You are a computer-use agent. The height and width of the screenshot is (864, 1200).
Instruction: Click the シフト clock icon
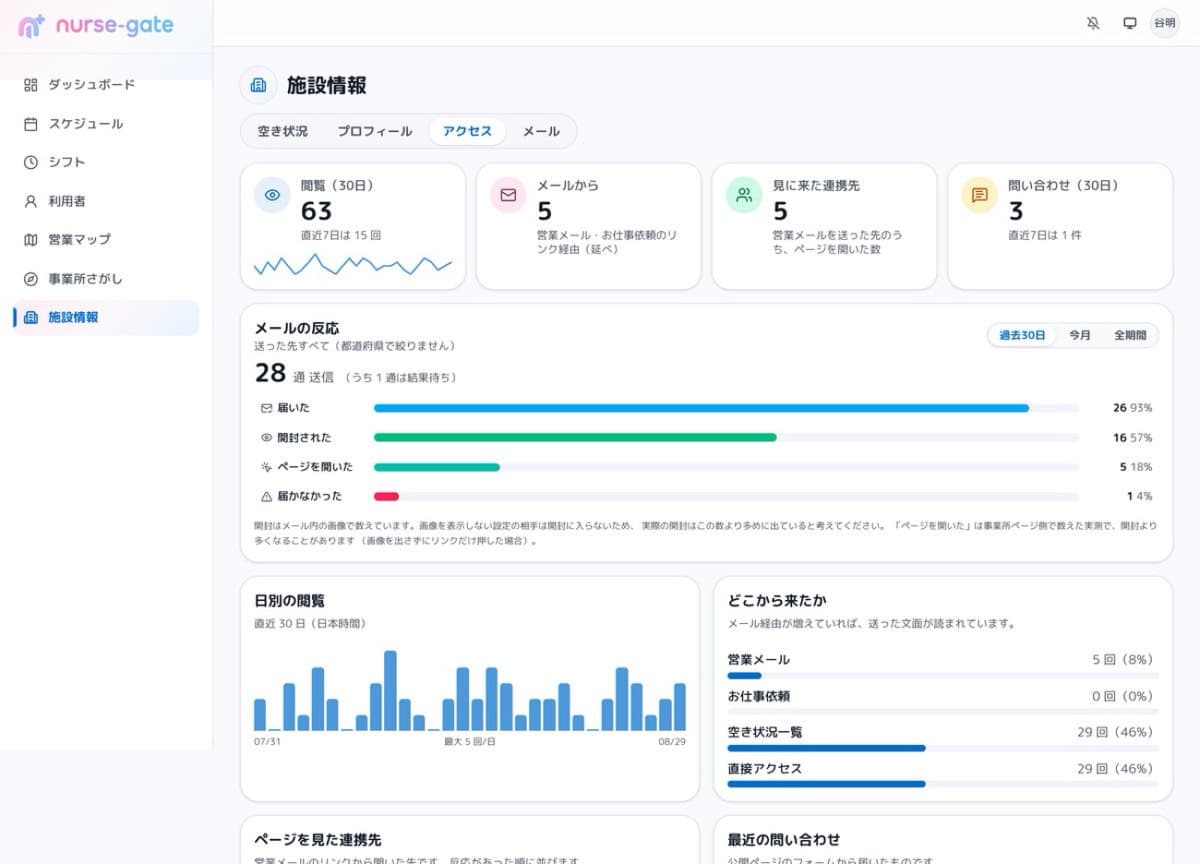pos(30,162)
